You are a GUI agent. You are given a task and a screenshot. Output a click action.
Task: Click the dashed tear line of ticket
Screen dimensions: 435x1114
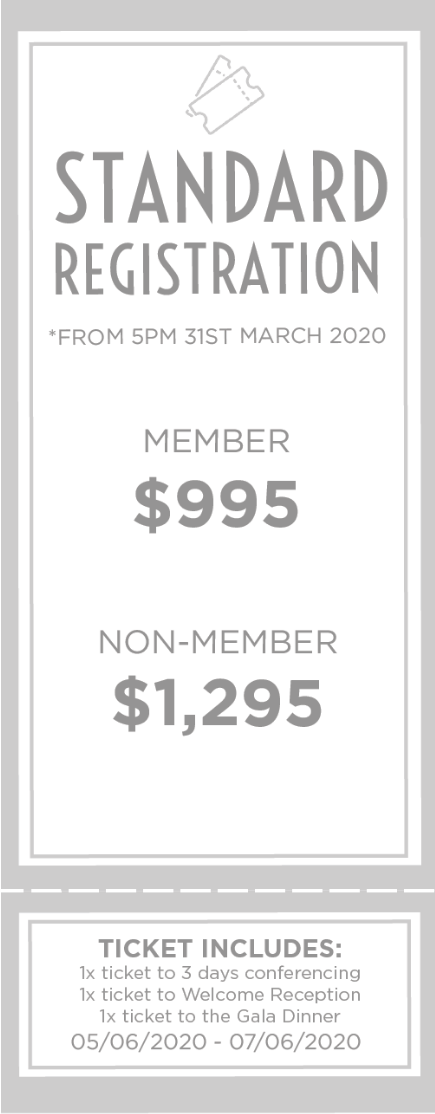[218, 890]
